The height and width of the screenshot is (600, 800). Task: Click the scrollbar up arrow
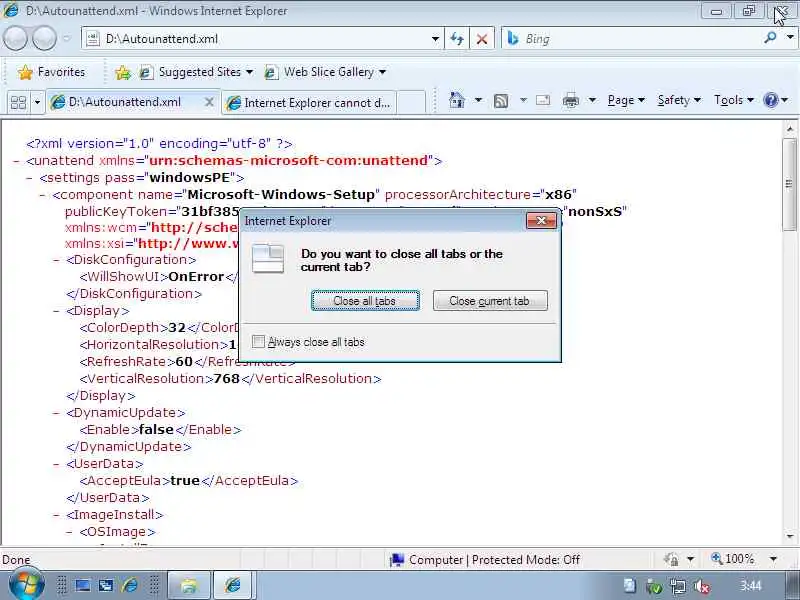click(790, 129)
